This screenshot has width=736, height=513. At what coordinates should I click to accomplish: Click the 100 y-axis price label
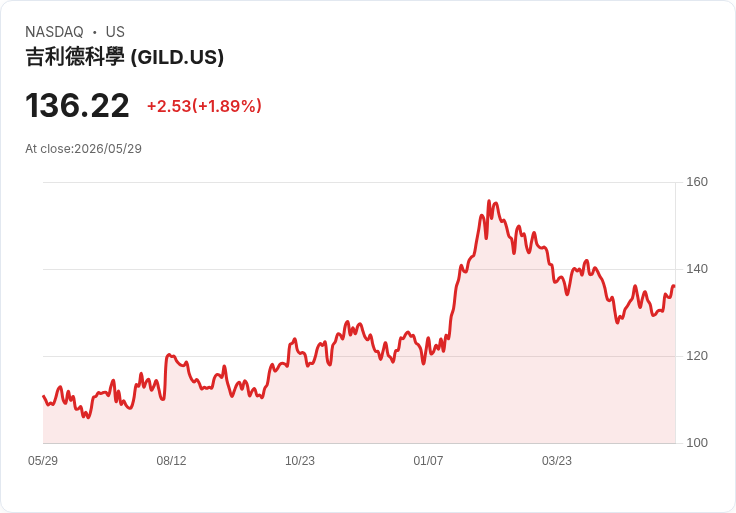(x=697, y=443)
